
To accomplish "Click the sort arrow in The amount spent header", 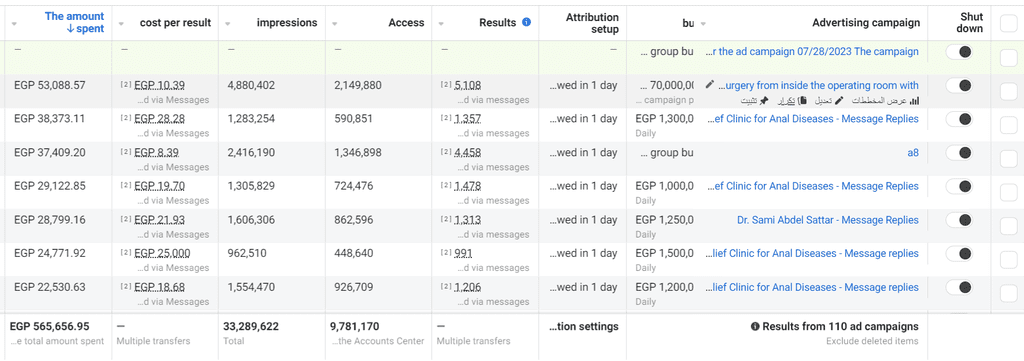I will tap(52, 29).
